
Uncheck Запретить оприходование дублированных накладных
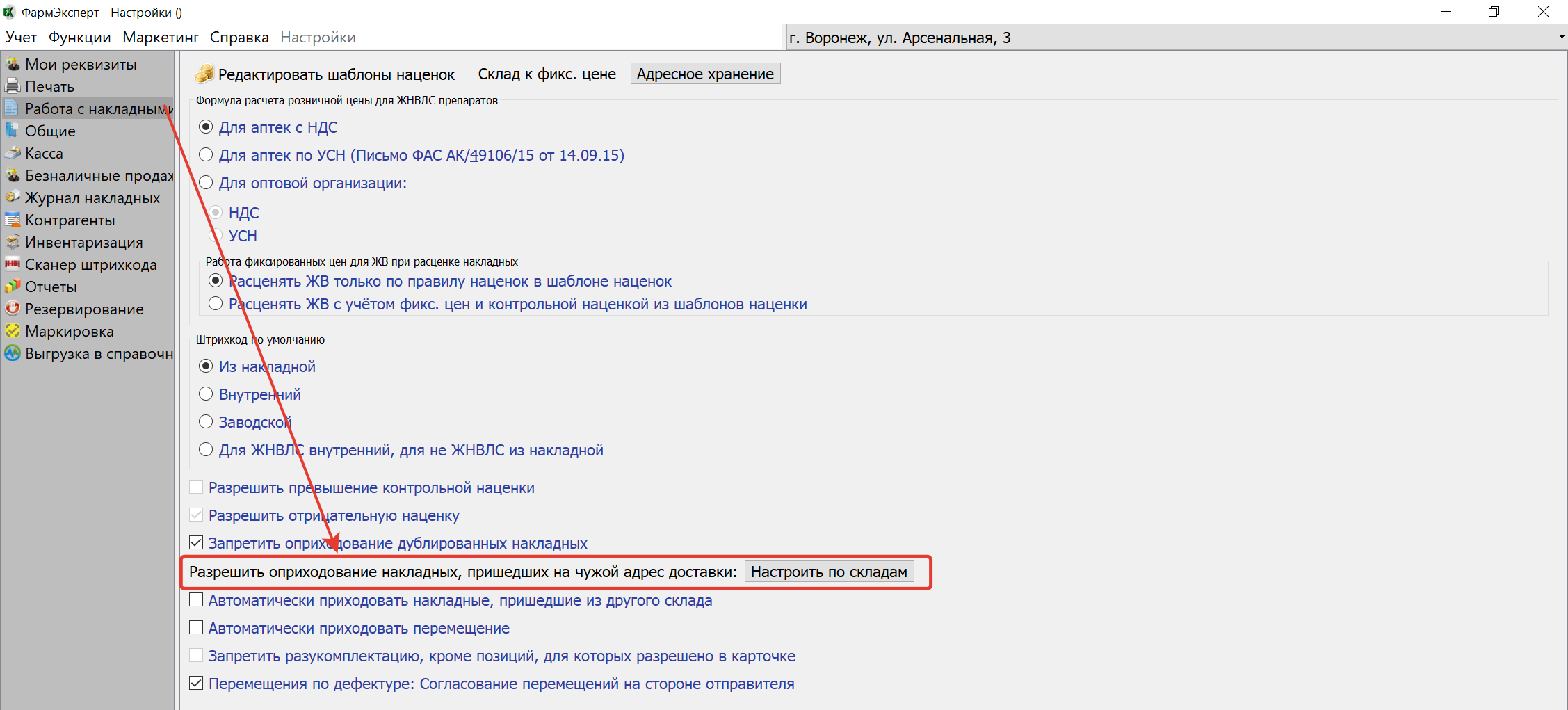point(197,543)
